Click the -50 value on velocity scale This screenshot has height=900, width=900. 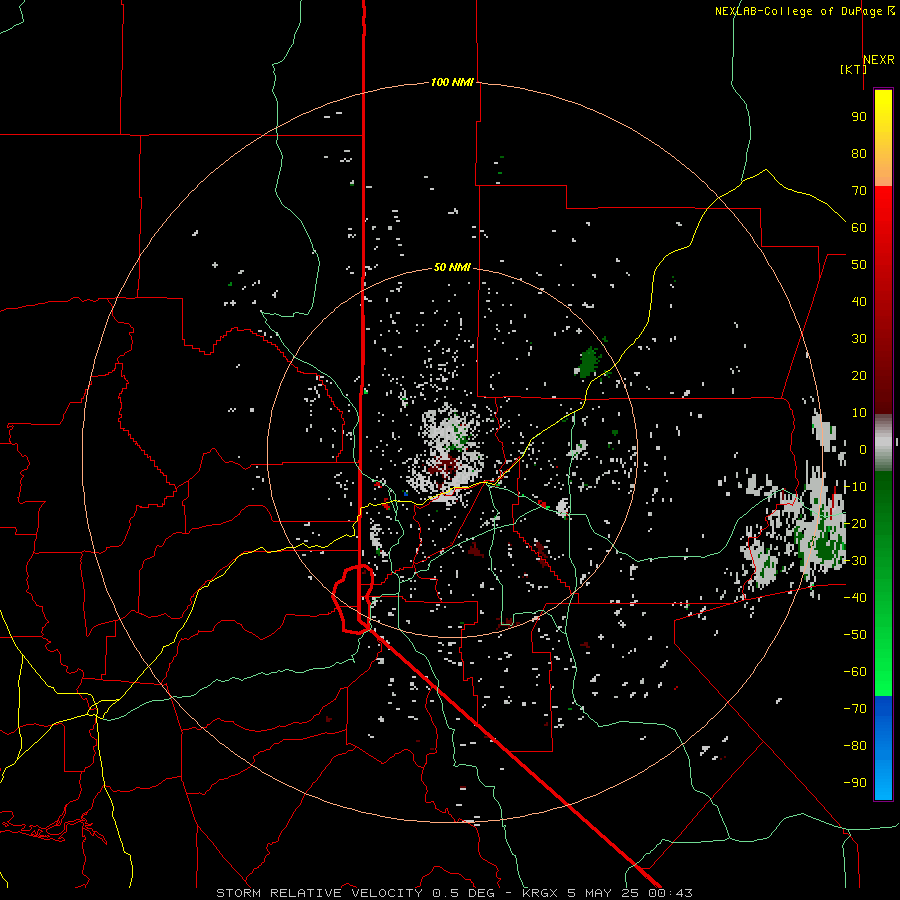pyautogui.click(x=855, y=635)
